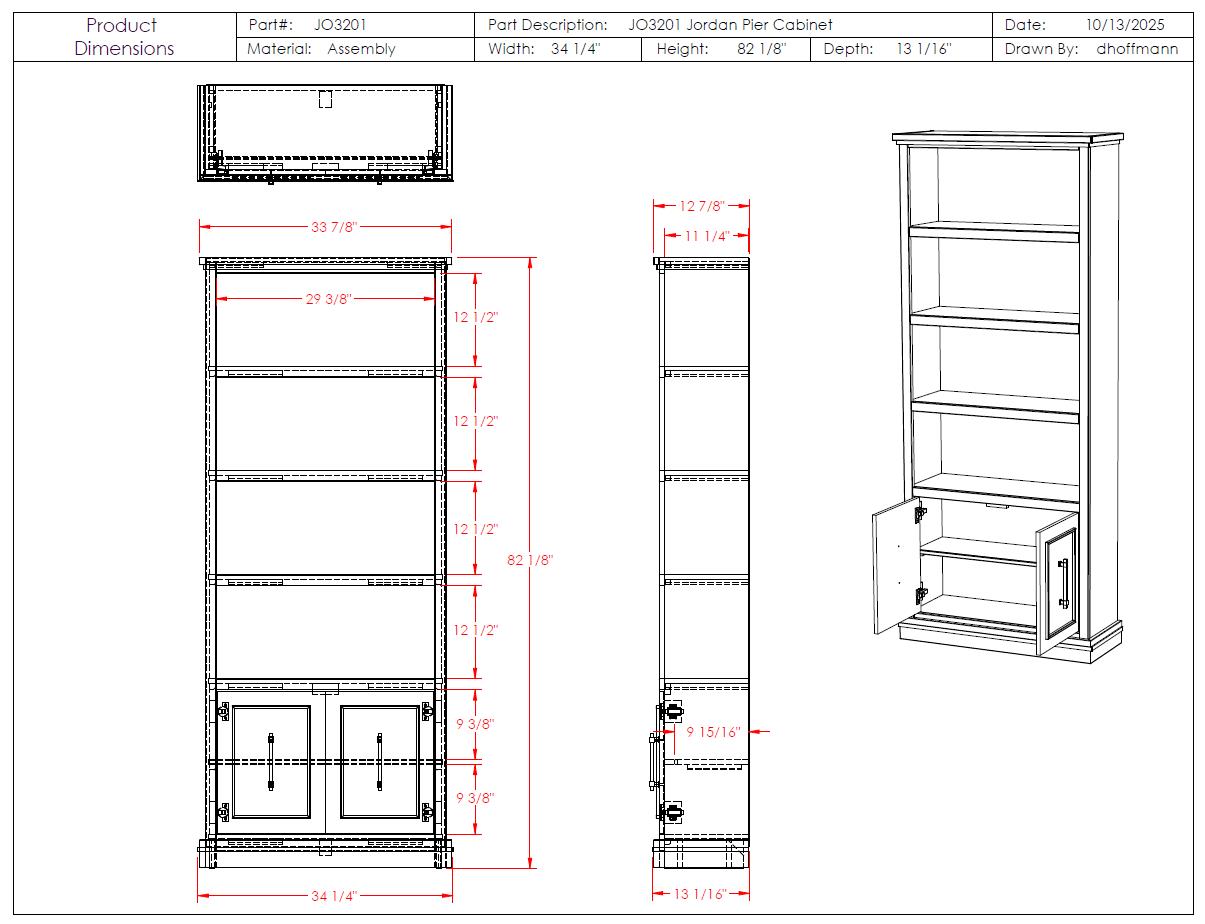
Task: Click the right door handle in front view
Action: pos(380,762)
